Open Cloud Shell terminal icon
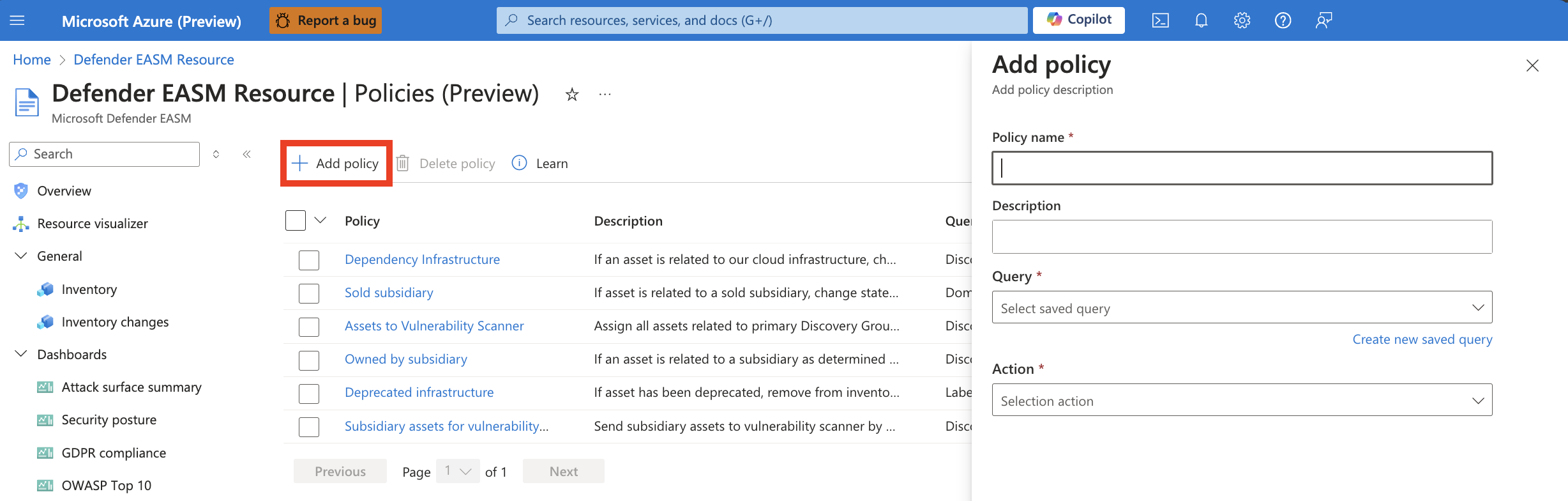 (x=1160, y=20)
